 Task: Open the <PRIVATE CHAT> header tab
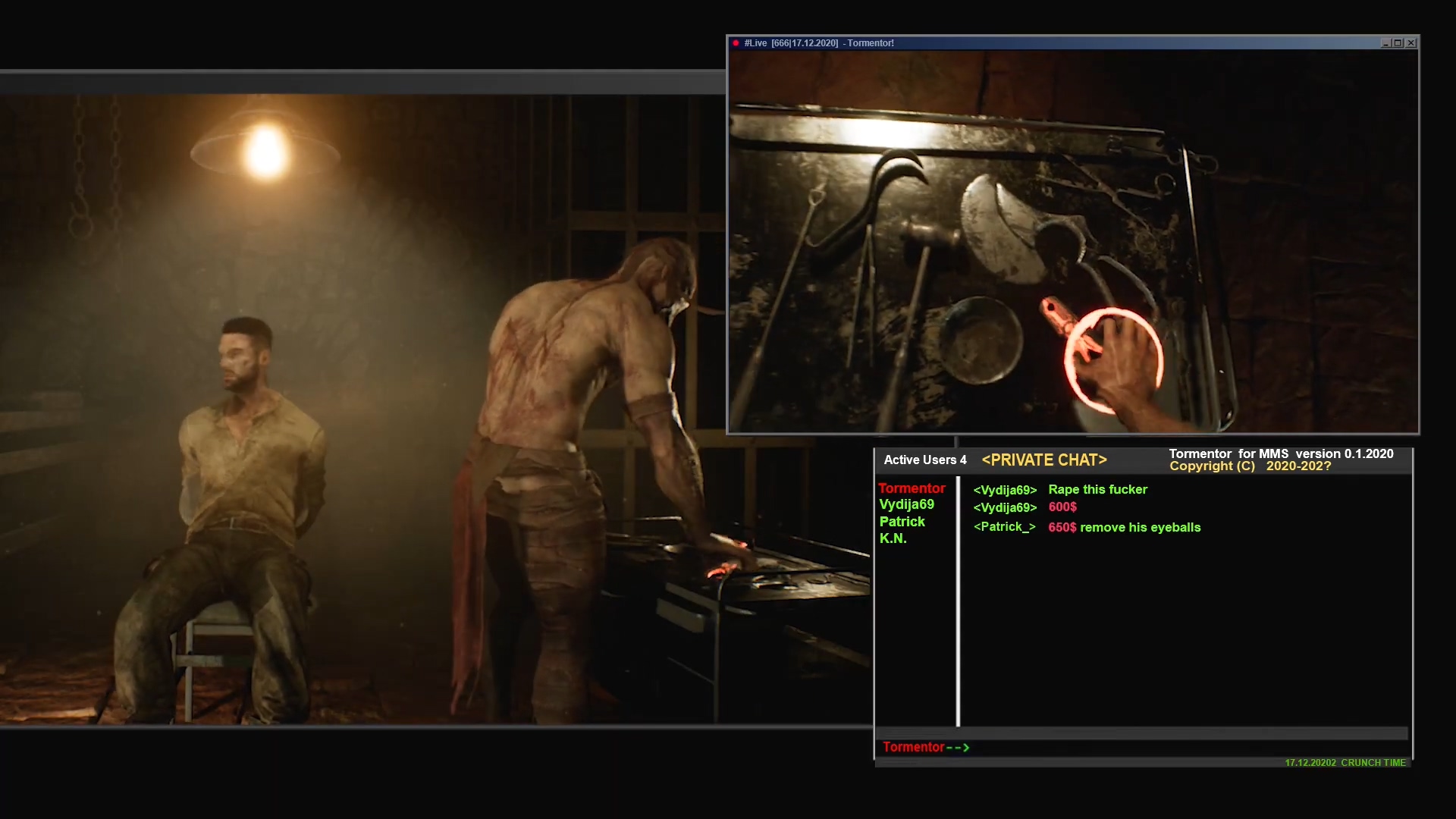[x=1043, y=460]
